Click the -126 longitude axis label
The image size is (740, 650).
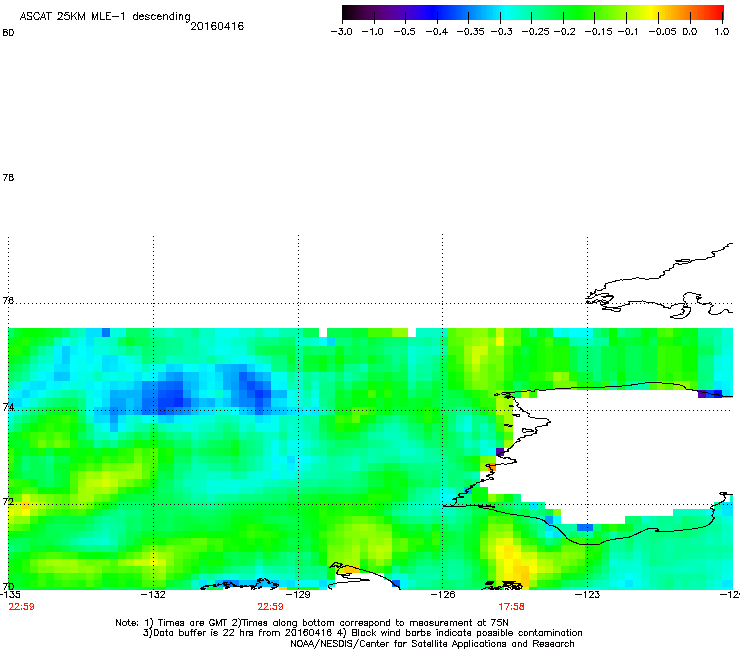pos(443,595)
